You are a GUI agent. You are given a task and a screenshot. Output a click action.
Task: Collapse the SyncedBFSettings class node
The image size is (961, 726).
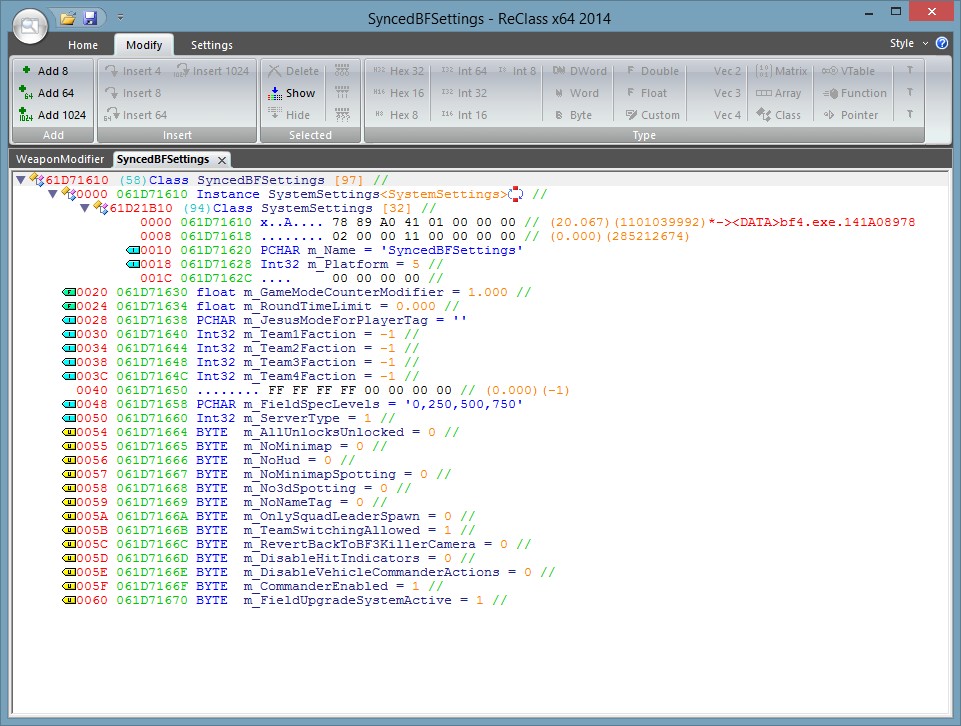click(21, 180)
